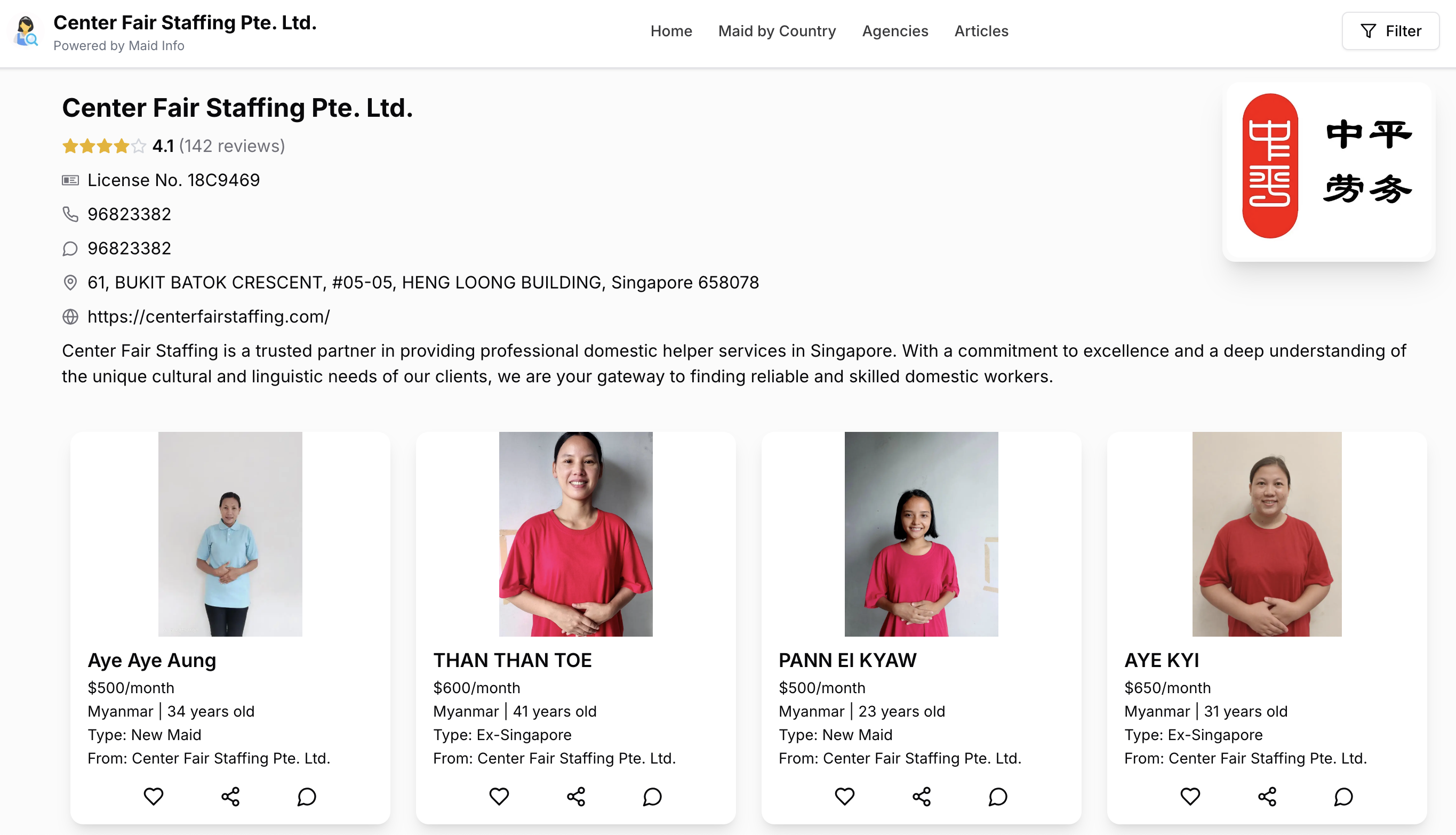Click Type: Ex-Singapore on AYE KYI card
The width and height of the screenshot is (1456, 835).
point(1194,735)
